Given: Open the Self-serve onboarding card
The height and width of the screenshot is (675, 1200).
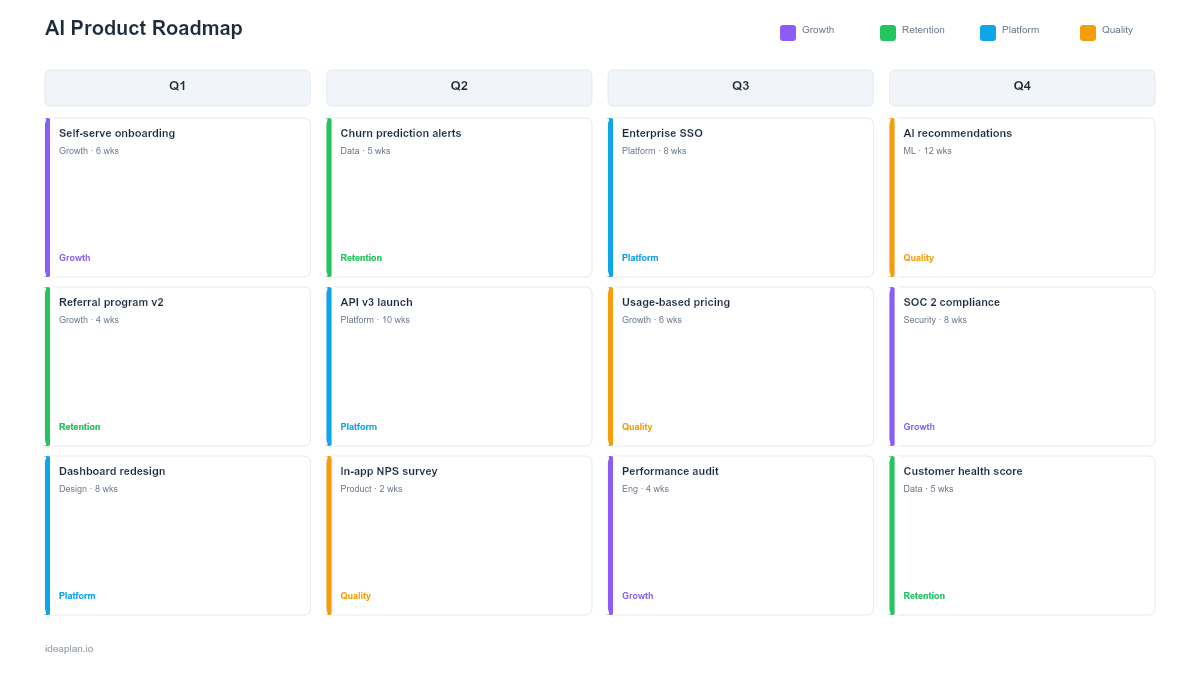Looking at the screenshot, I should pyautogui.click(x=177, y=196).
